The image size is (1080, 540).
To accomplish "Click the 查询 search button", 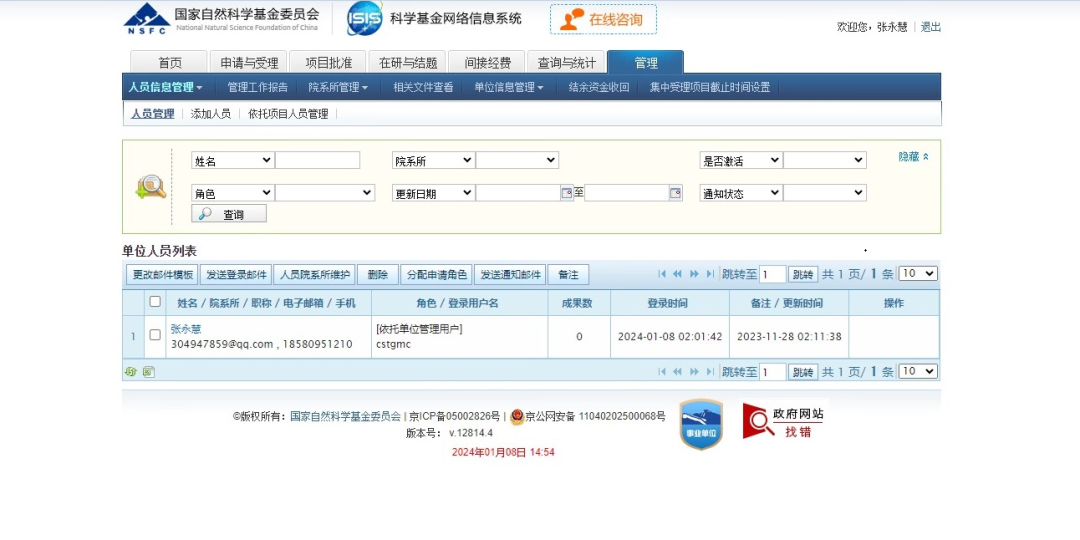I will (229, 214).
